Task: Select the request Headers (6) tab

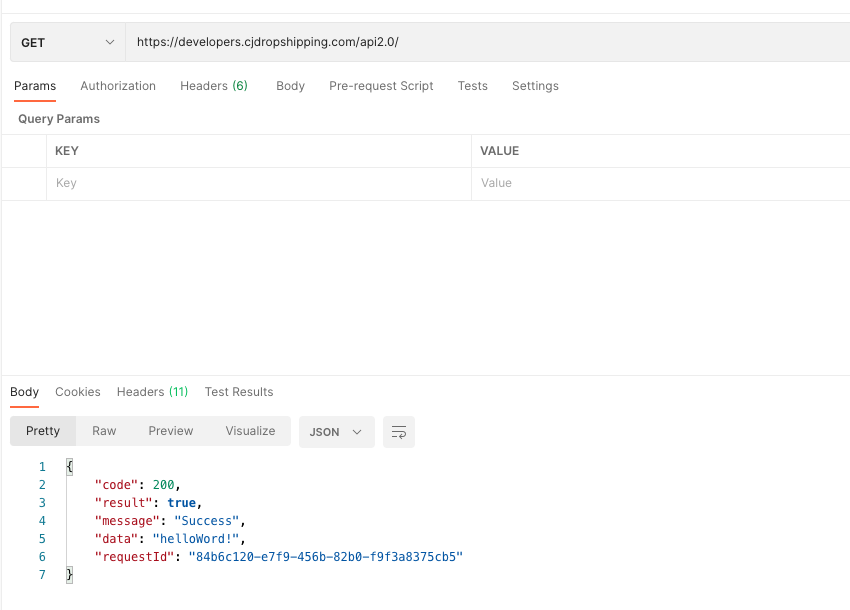Action: tap(214, 86)
